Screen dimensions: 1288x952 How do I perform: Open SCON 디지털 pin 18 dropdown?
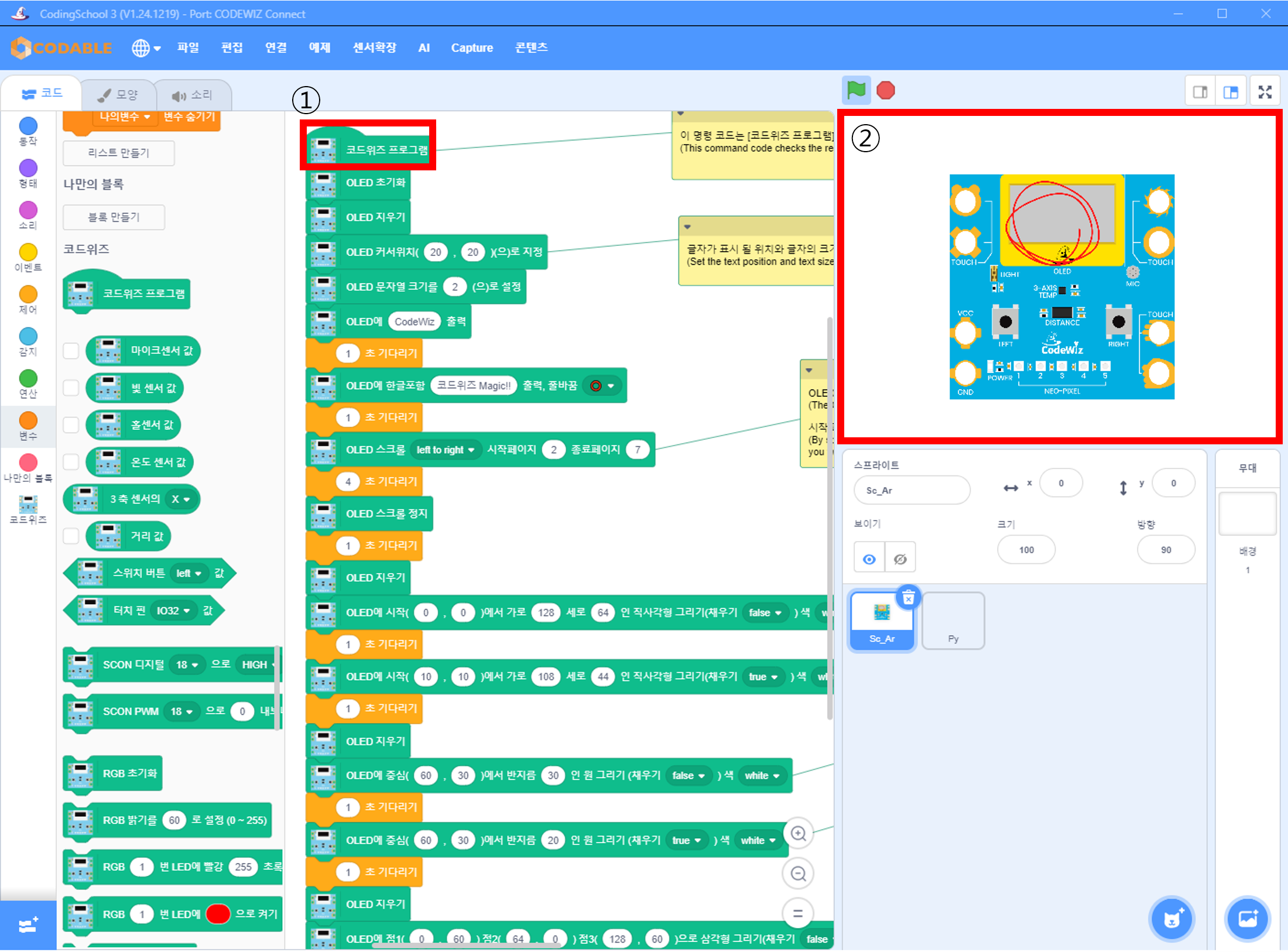187,665
